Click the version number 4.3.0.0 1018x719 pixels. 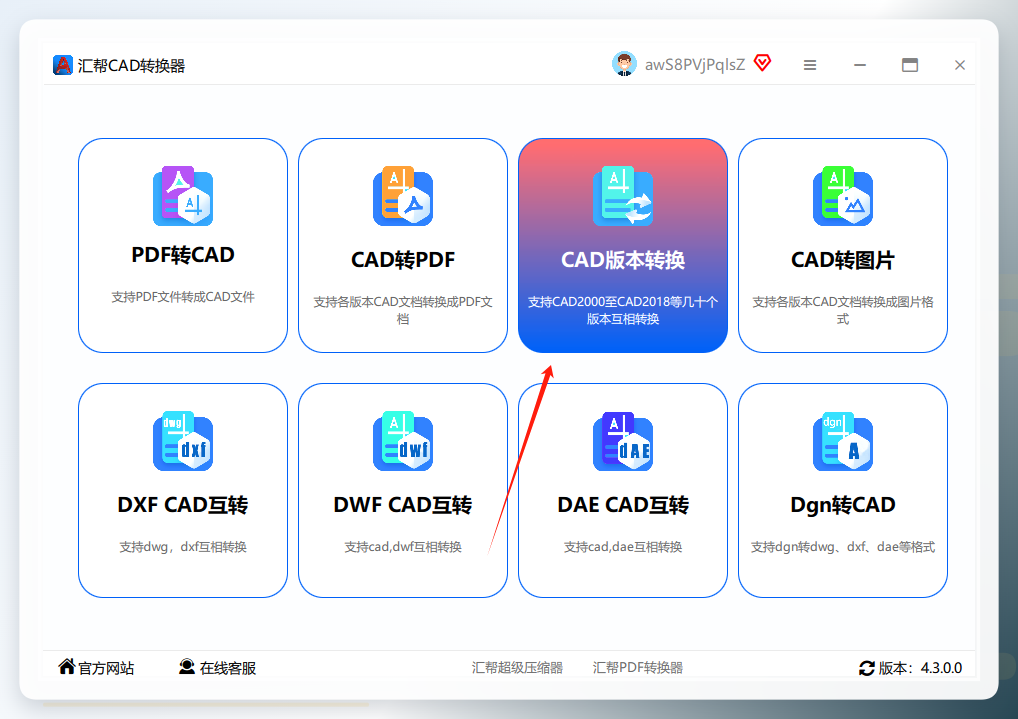pos(941,668)
